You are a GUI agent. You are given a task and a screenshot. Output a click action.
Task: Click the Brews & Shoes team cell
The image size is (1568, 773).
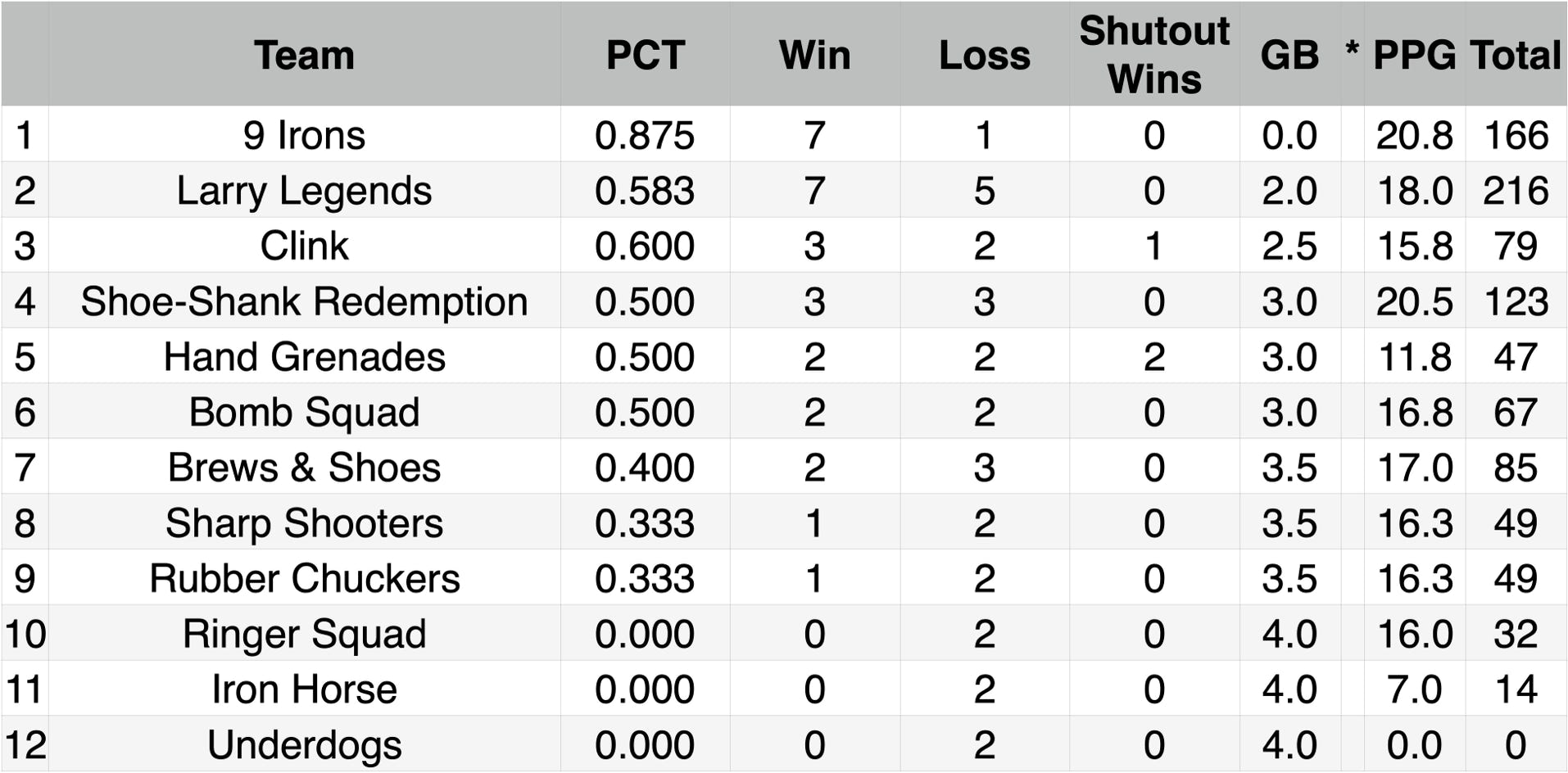click(304, 468)
